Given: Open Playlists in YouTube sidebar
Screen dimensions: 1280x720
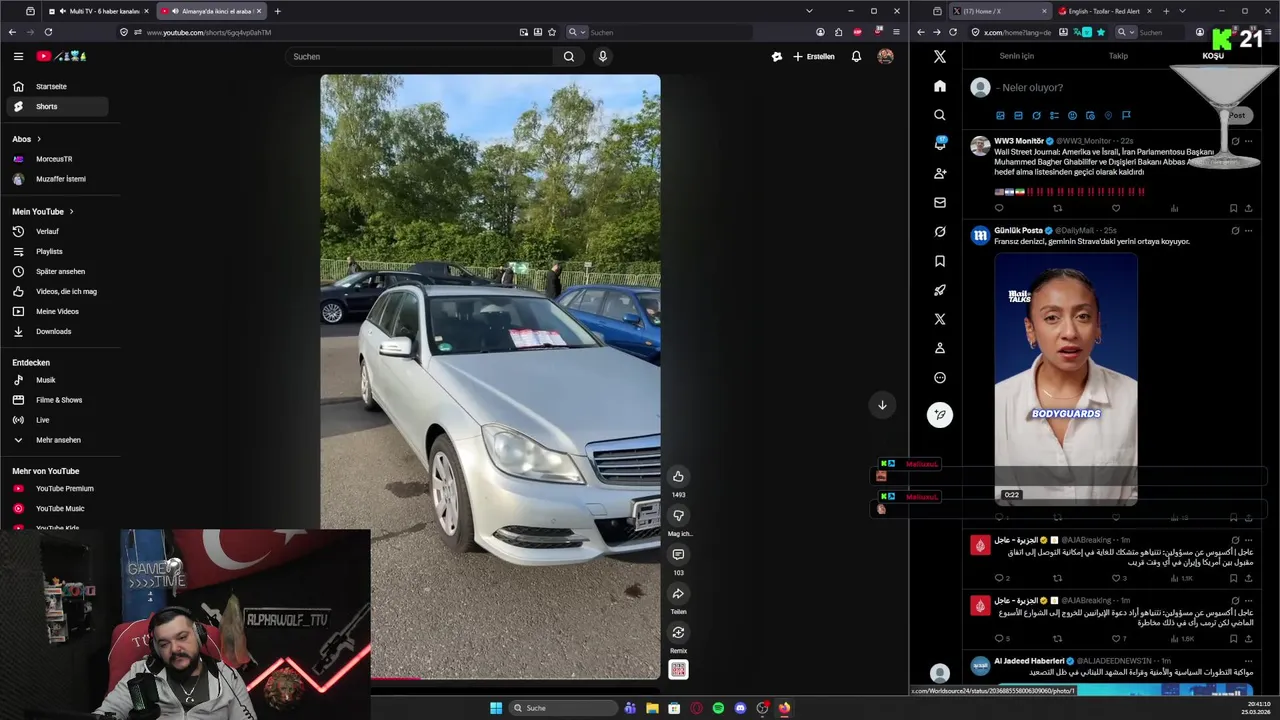Looking at the screenshot, I should [x=58, y=252].
